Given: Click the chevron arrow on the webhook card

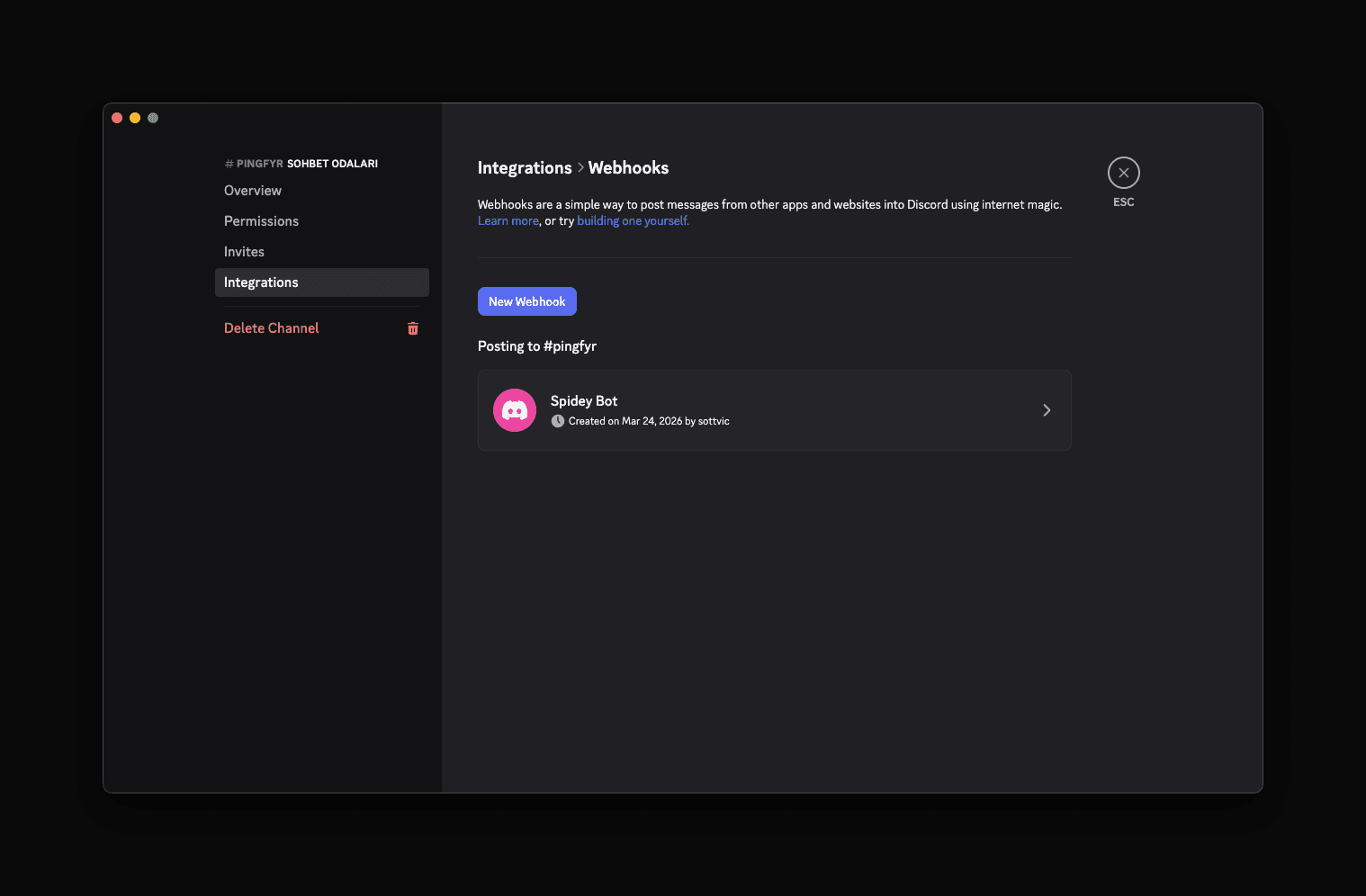Looking at the screenshot, I should pos(1047,409).
